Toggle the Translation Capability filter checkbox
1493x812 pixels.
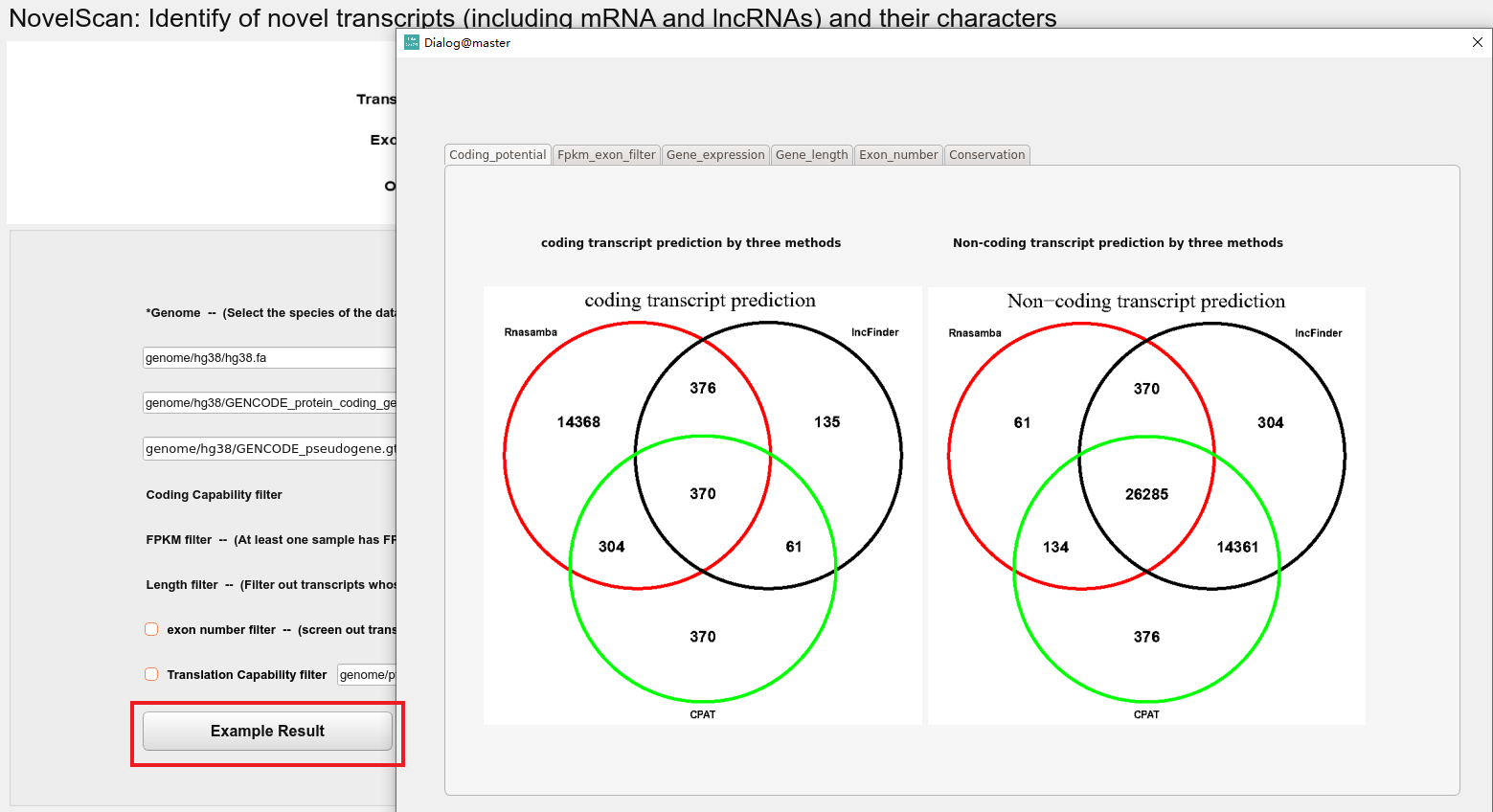click(x=151, y=674)
